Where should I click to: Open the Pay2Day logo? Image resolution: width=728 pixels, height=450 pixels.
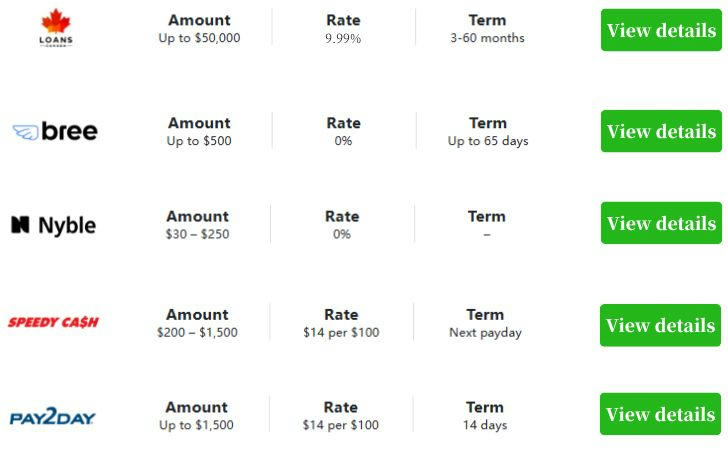coord(52,416)
